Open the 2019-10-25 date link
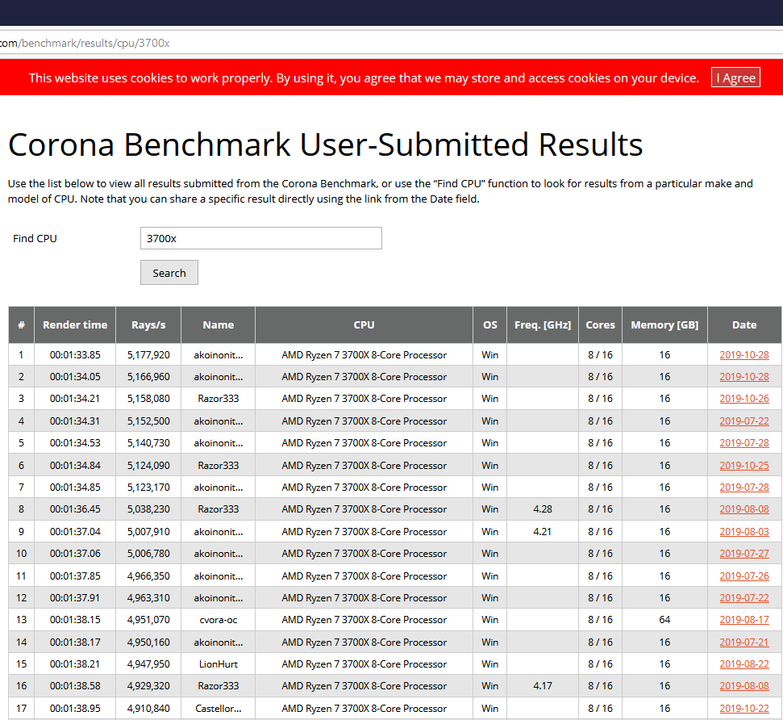Viewport: 783px width, 720px height. point(744,466)
